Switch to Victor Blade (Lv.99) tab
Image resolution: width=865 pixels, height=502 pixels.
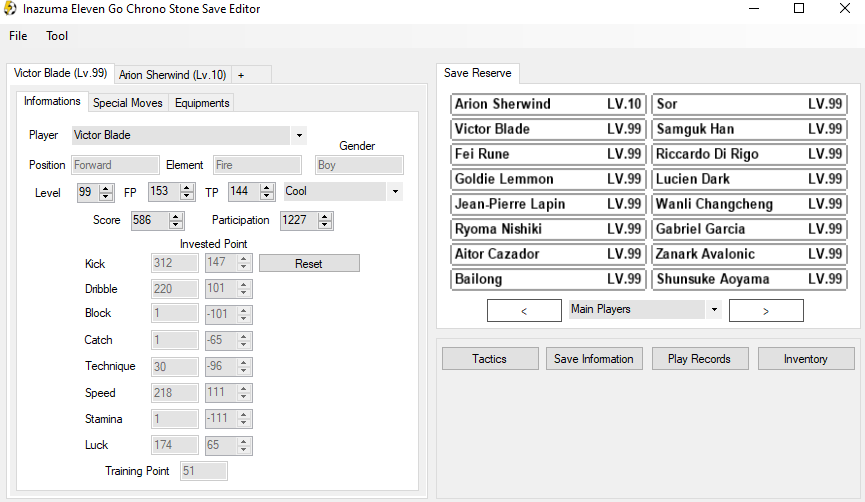[x=61, y=73]
